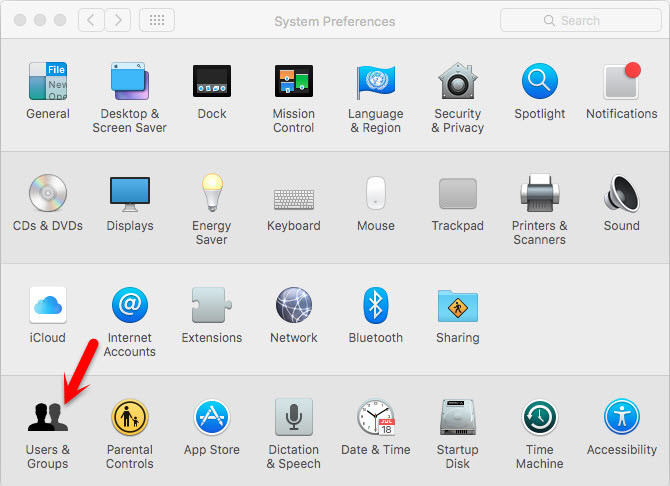The image size is (670, 486).
Task: Click the magnifier icon in Search field
Action: (x=549, y=21)
